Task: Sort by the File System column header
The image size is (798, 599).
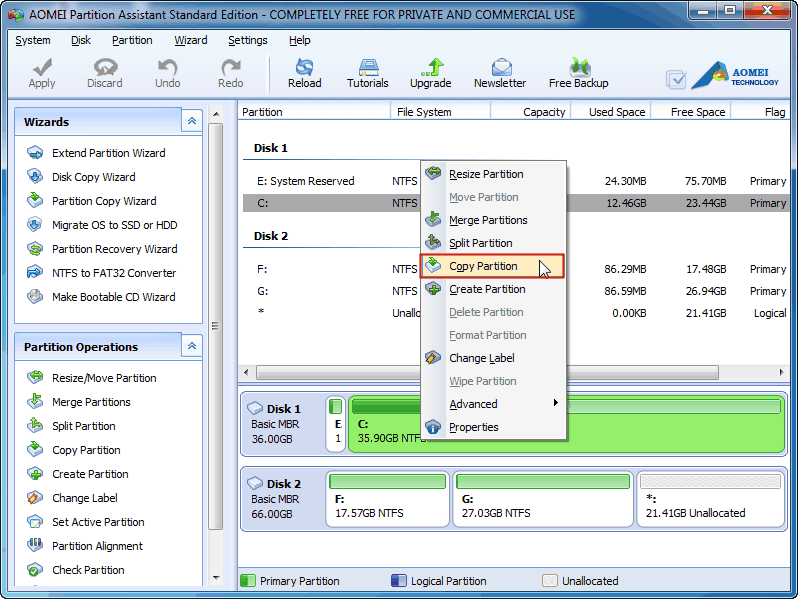Action: [x=441, y=112]
